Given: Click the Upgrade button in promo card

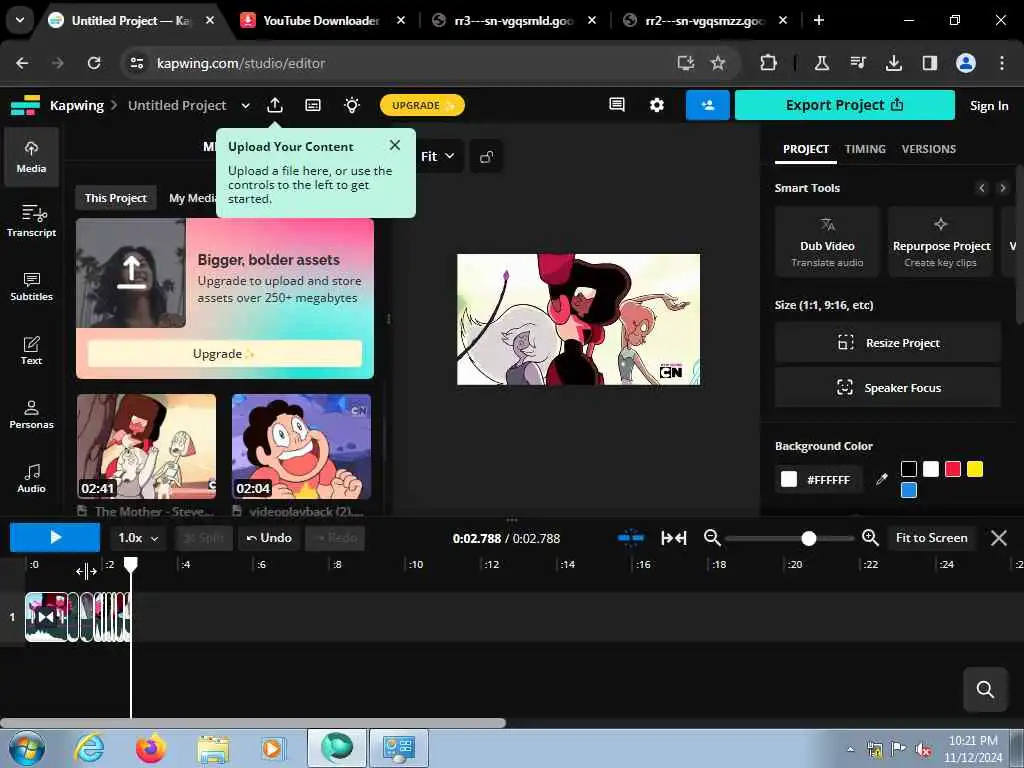Looking at the screenshot, I should tap(225, 353).
